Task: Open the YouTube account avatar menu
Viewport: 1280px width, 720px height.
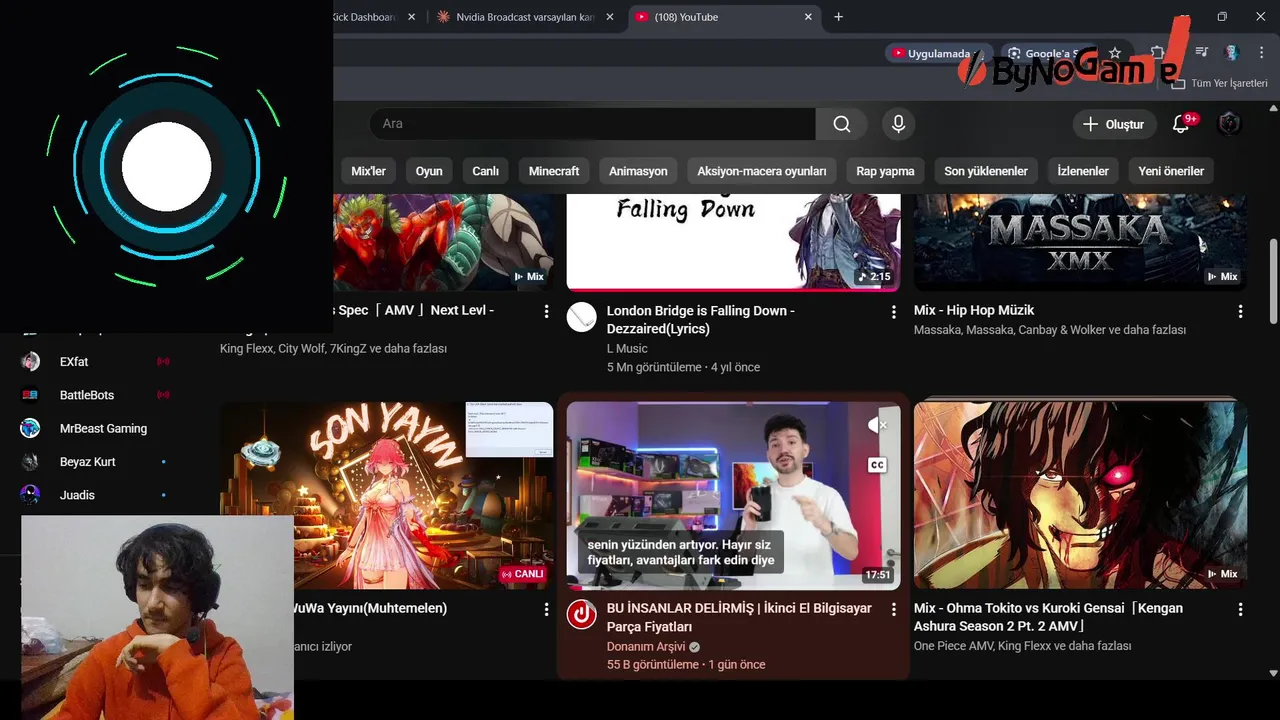Action: [x=1229, y=124]
